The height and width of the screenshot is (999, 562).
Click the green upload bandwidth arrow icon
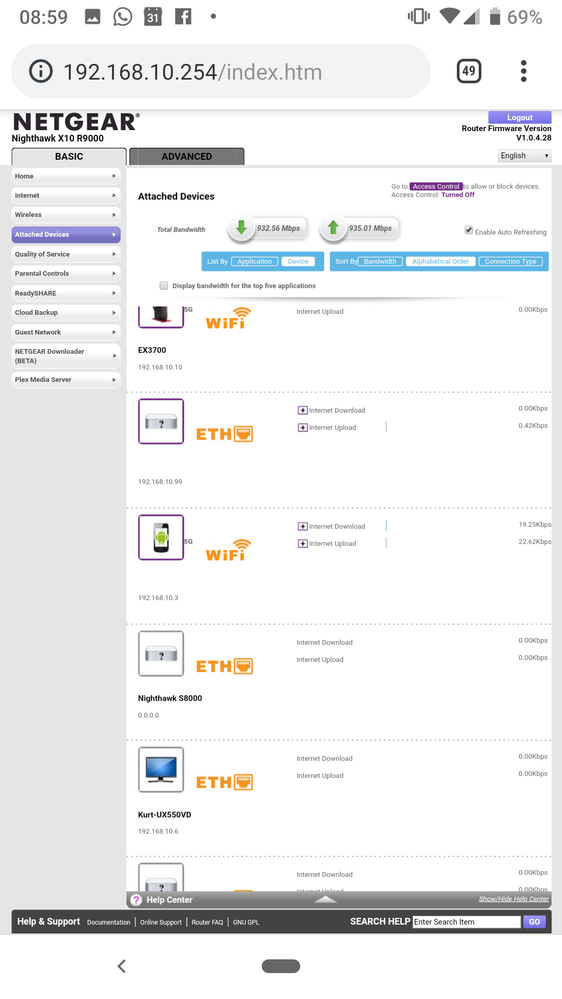click(333, 228)
